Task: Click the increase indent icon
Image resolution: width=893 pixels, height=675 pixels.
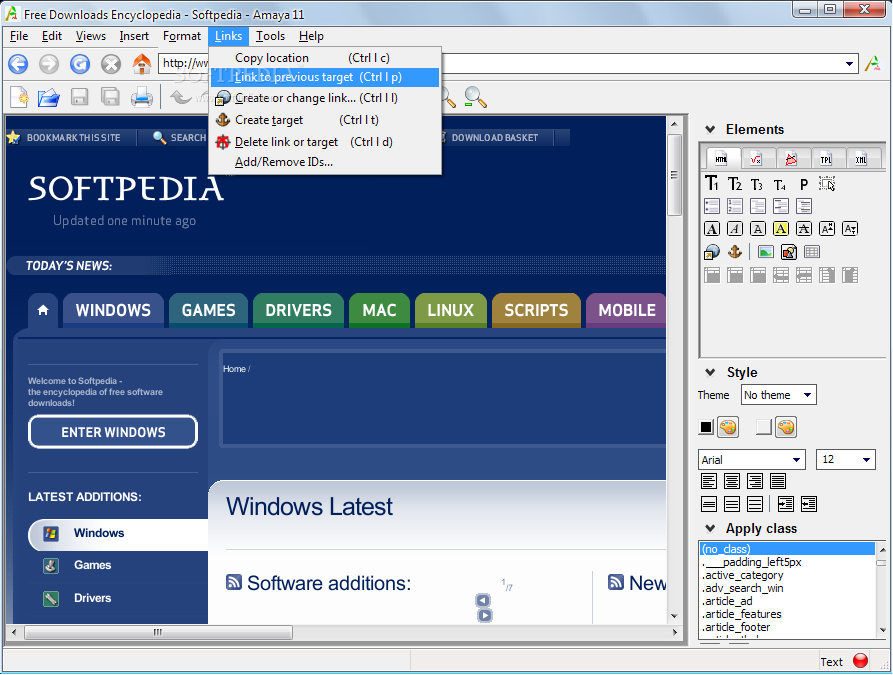Action: tap(785, 504)
